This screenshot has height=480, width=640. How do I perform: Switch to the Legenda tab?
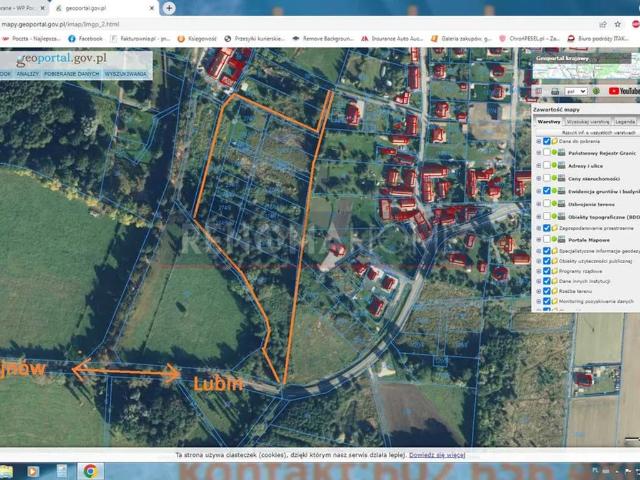[x=623, y=121]
